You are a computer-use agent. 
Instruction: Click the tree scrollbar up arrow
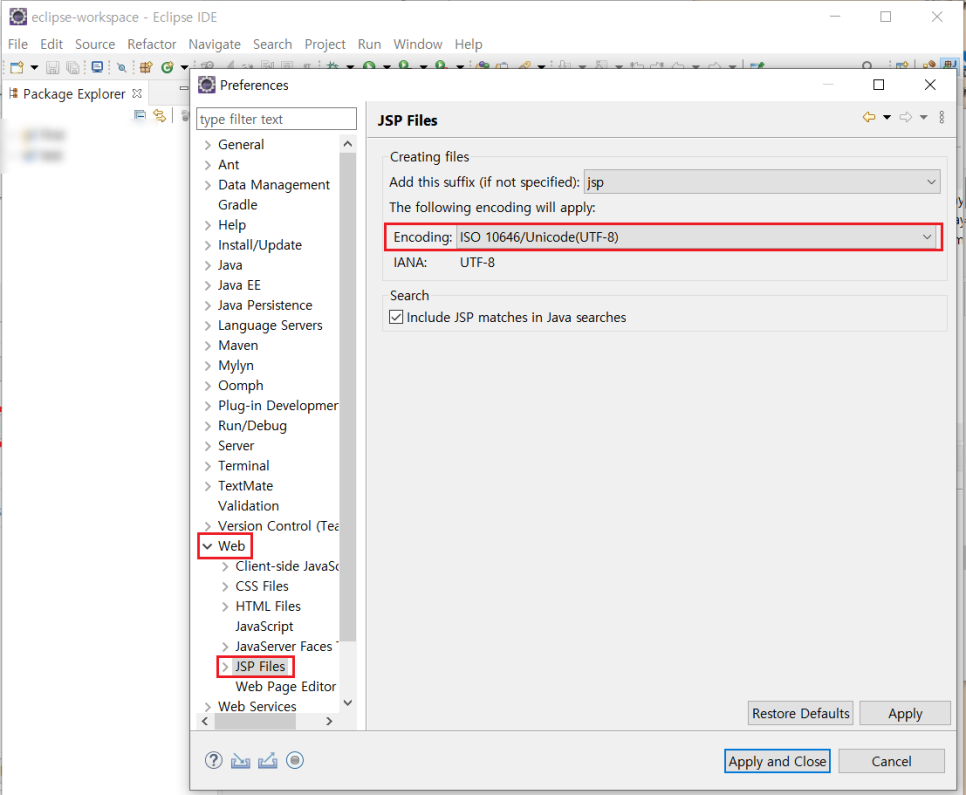(x=347, y=144)
